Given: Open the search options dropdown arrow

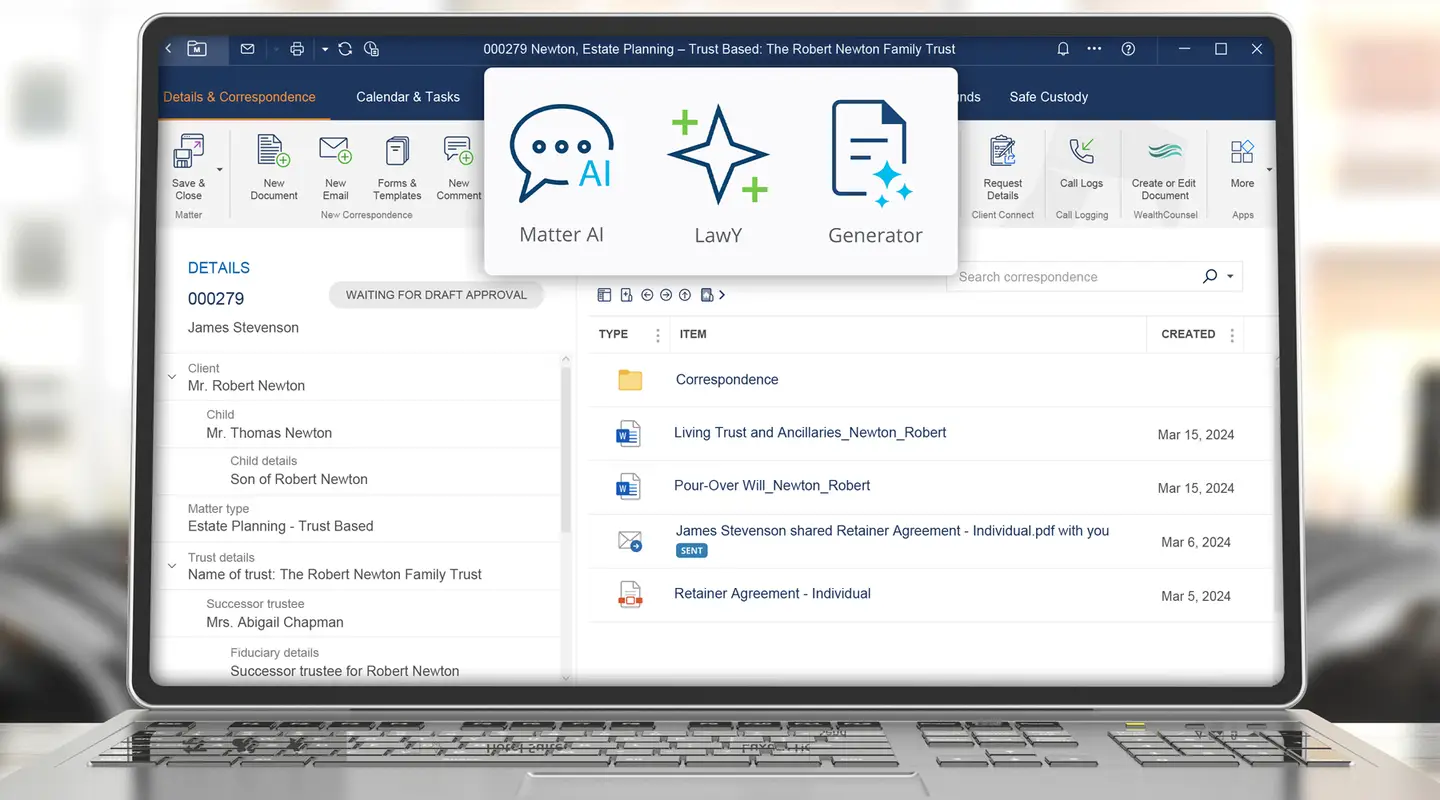Looking at the screenshot, I should [1230, 277].
